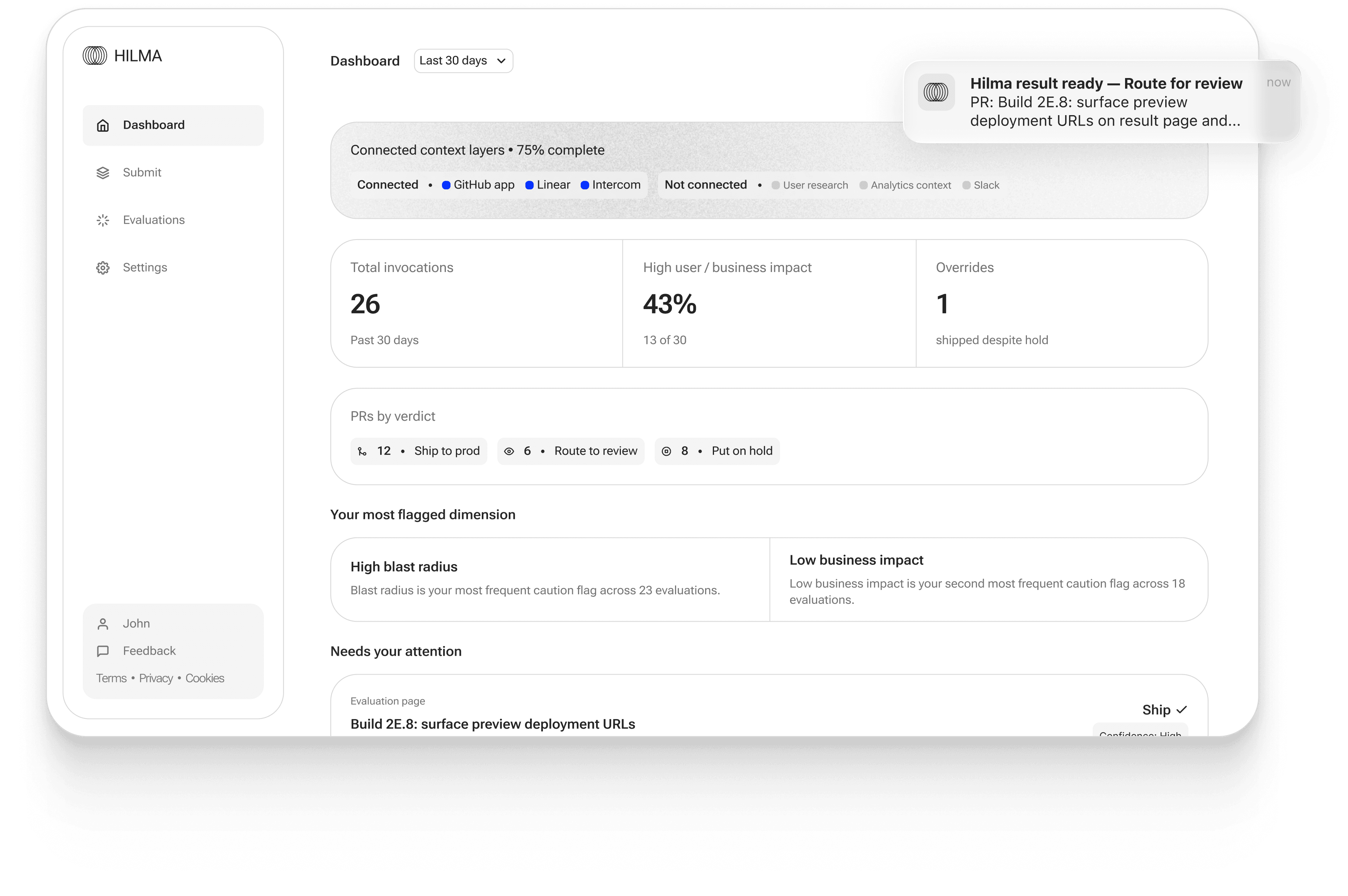The height and width of the screenshot is (896, 1348).
Task: Click the chevron on the date range selector
Action: coord(501,61)
